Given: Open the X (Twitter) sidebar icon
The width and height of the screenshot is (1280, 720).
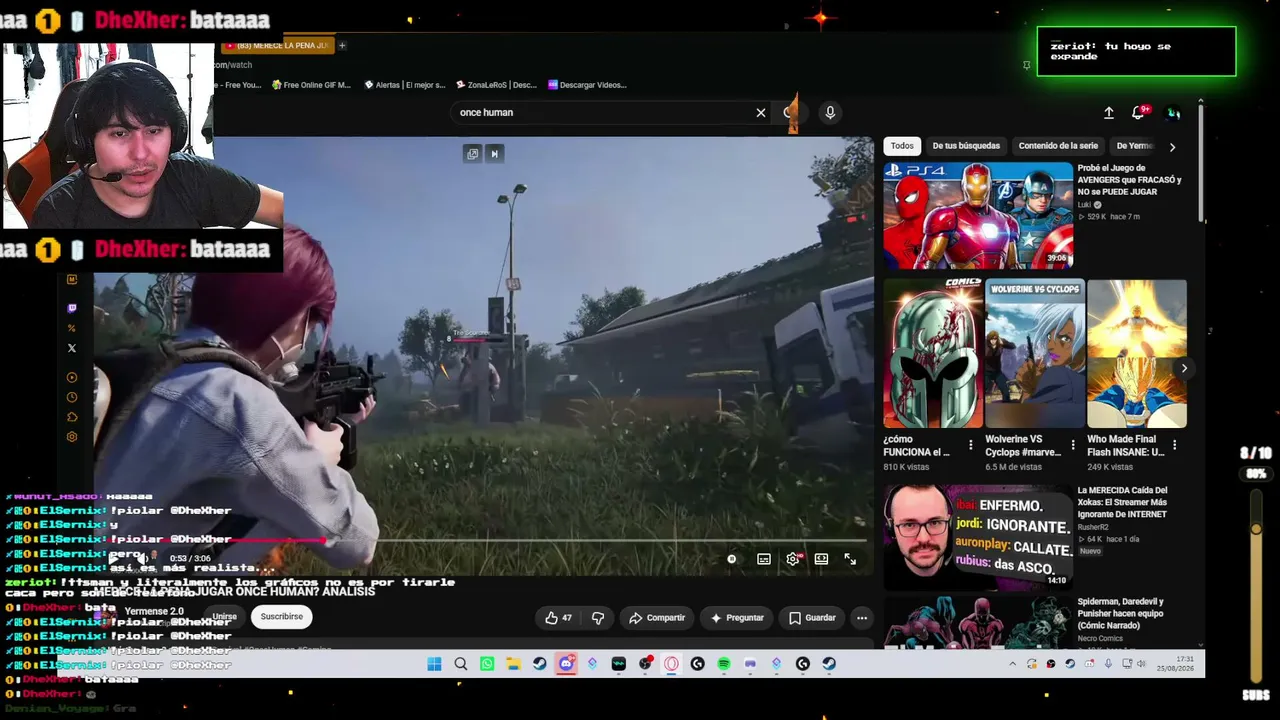Looking at the screenshot, I should tap(71, 348).
